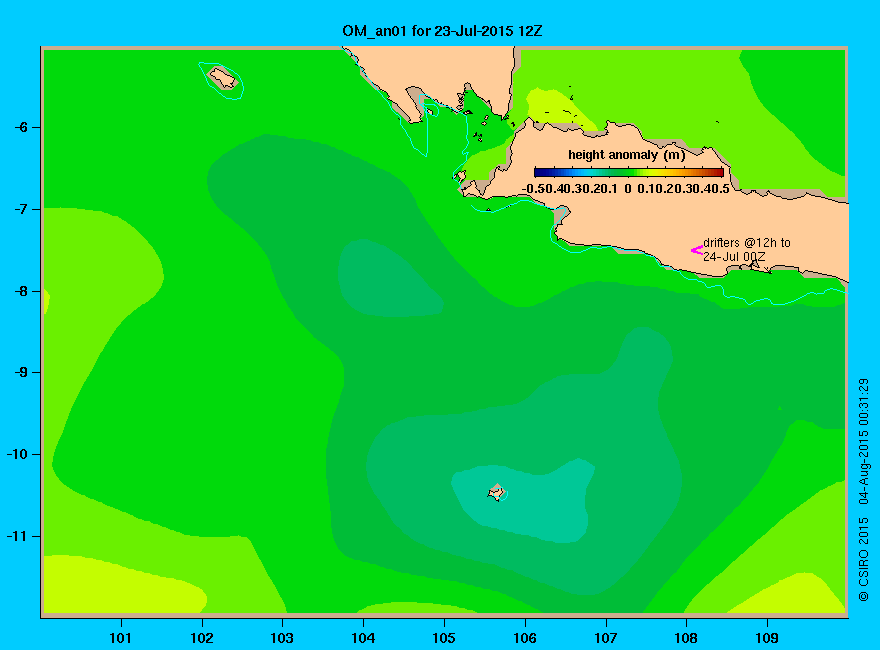This screenshot has height=650, width=880.
Task: Click the -10 latitude axis label
Action: click(17, 454)
